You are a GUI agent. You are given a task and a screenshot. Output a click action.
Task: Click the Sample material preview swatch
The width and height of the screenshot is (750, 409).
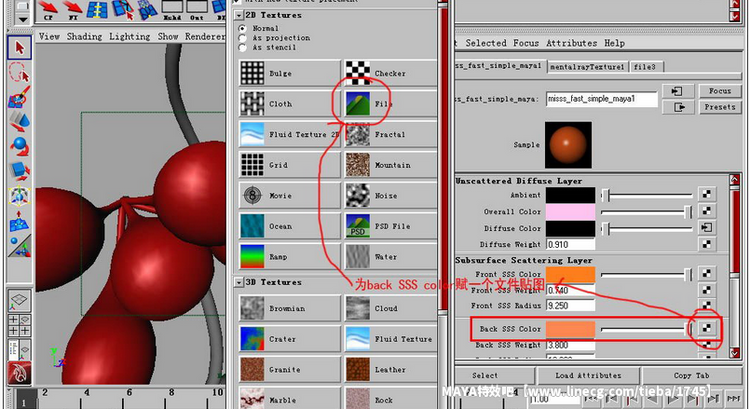pos(568,145)
